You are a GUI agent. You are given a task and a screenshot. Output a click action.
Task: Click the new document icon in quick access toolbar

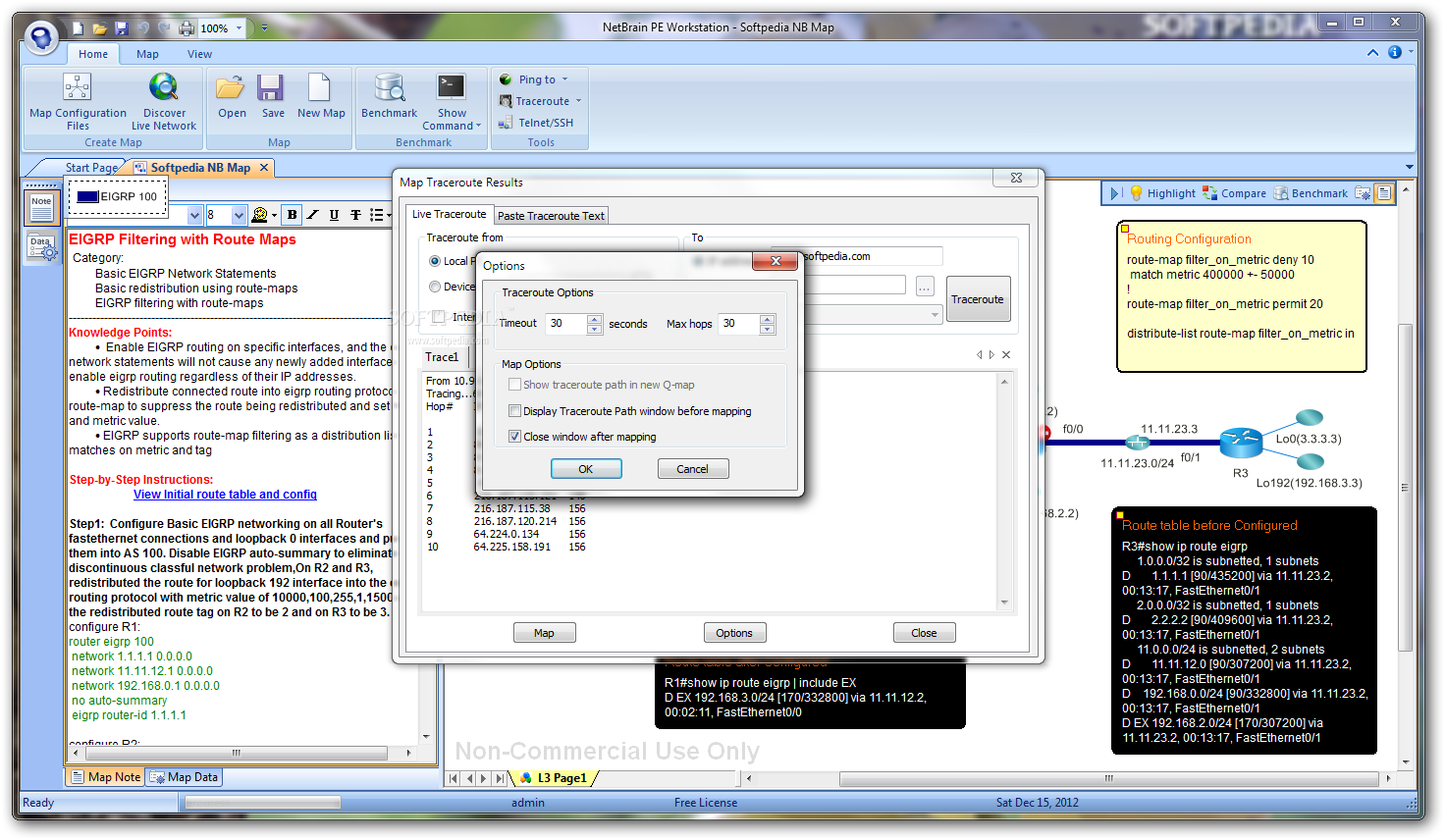[x=79, y=28]
